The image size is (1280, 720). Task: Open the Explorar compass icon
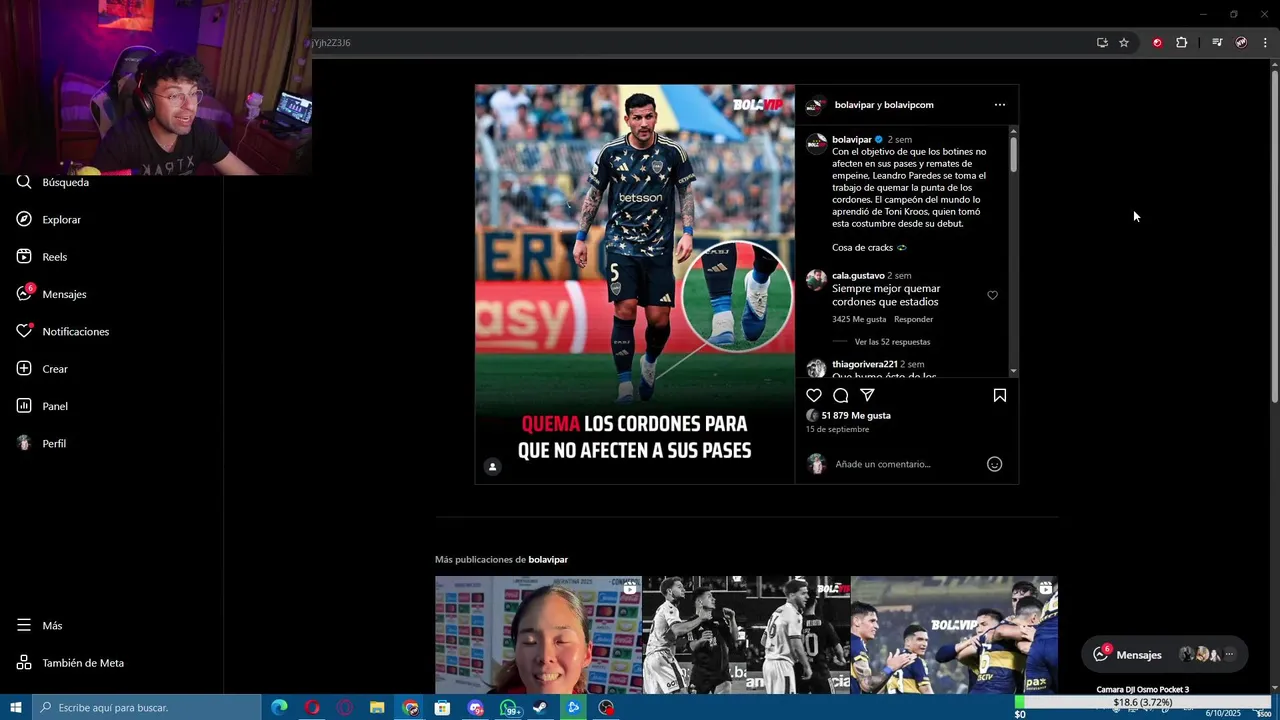(x=24, y=219)
